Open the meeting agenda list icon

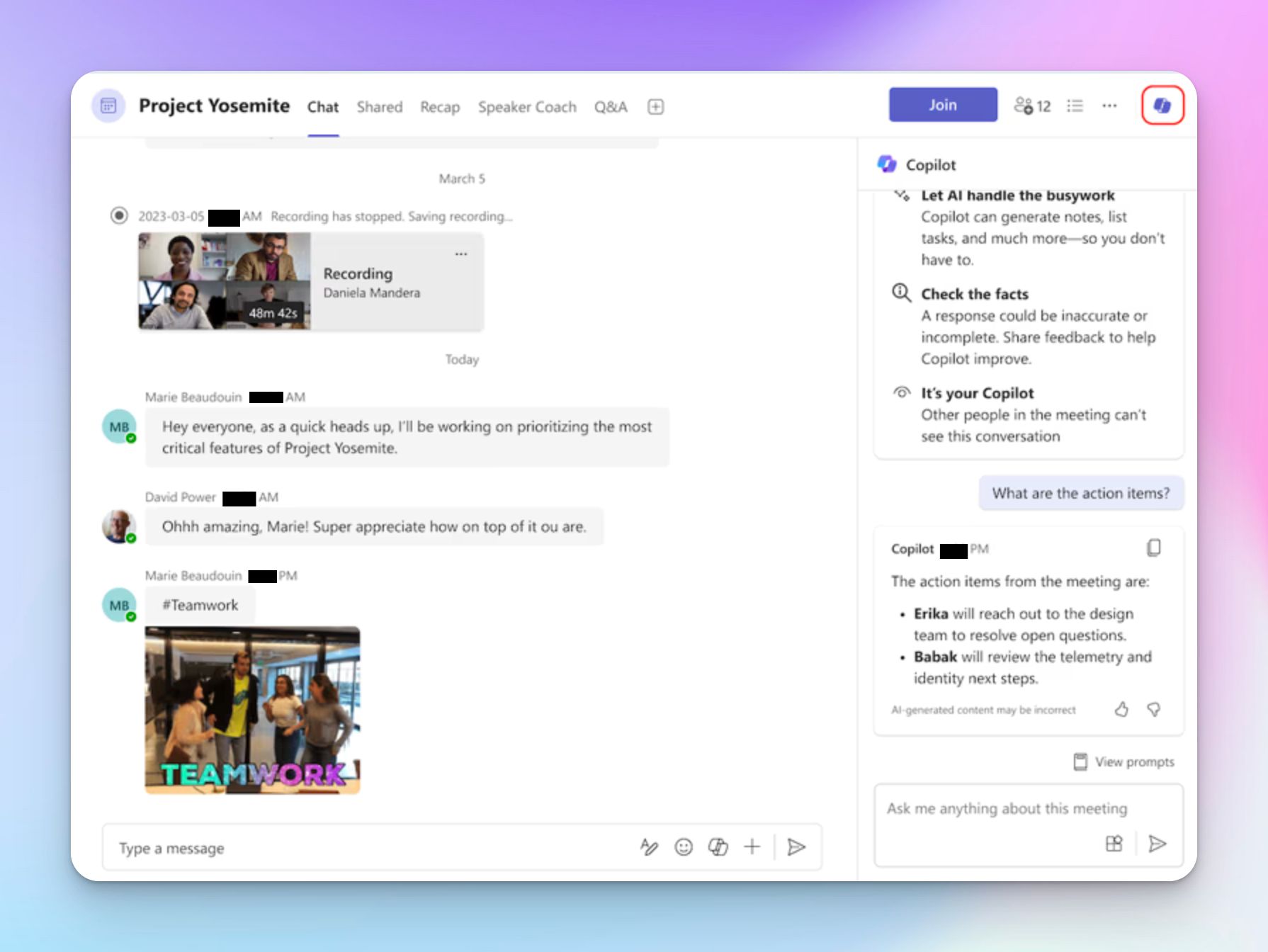click(1075, 105)
